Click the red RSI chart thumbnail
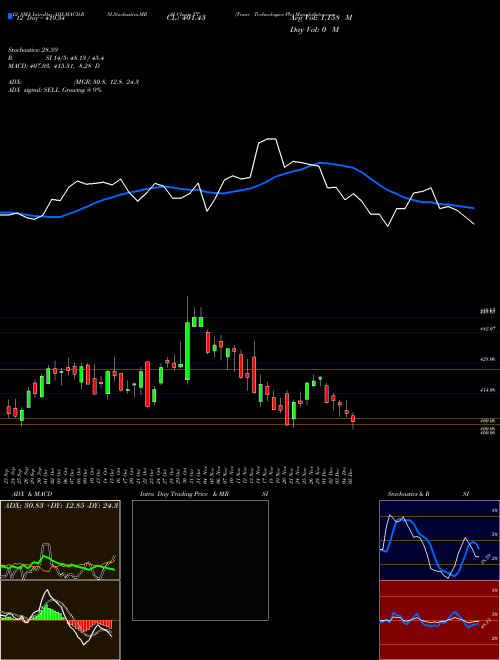This screenshot has height=660, width=500. pos(439,620)
